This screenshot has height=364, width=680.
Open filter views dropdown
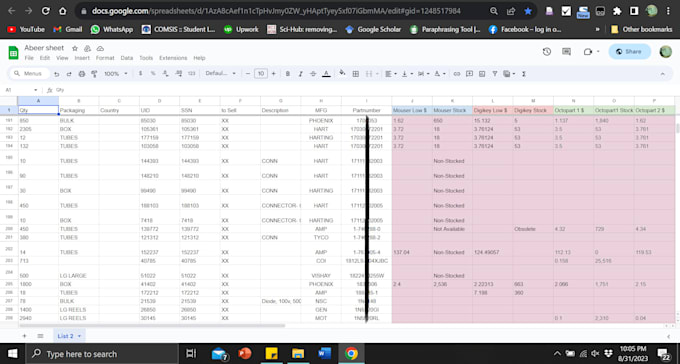(509, 74)
